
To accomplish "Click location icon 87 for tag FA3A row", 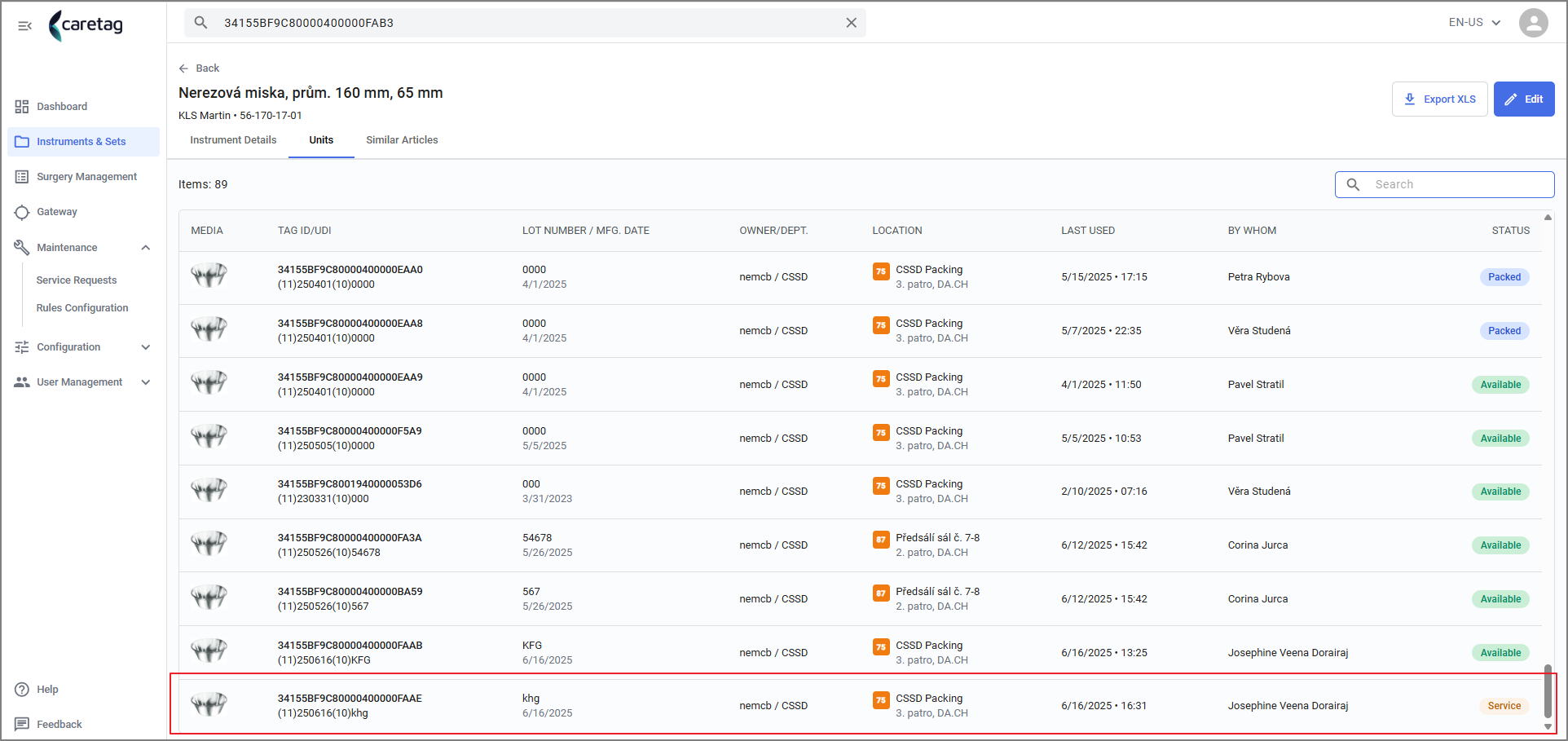I will pyautogui.click(x=881, y=540).
